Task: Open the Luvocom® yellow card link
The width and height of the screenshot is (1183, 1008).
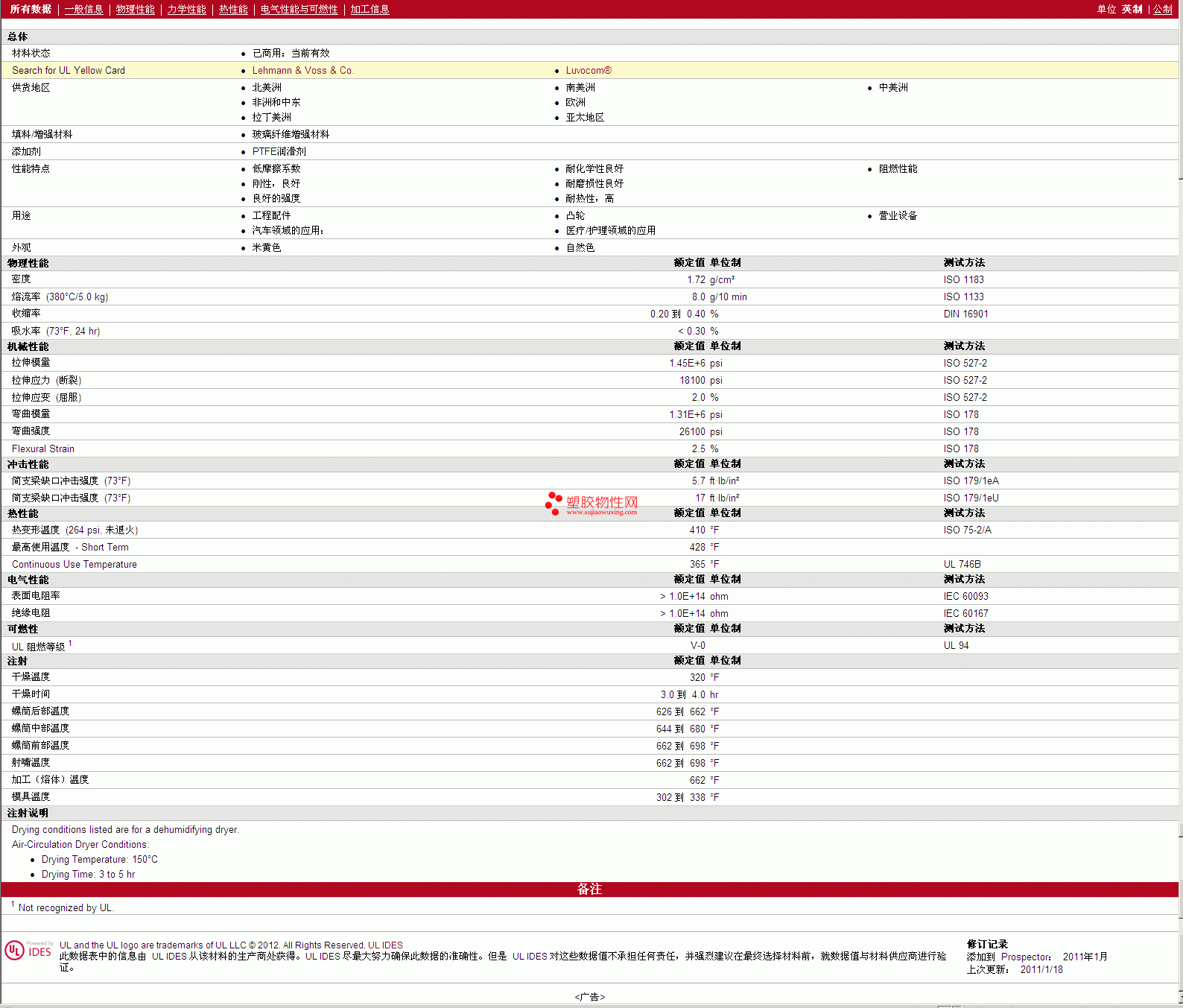Action: tap(589, 70)
